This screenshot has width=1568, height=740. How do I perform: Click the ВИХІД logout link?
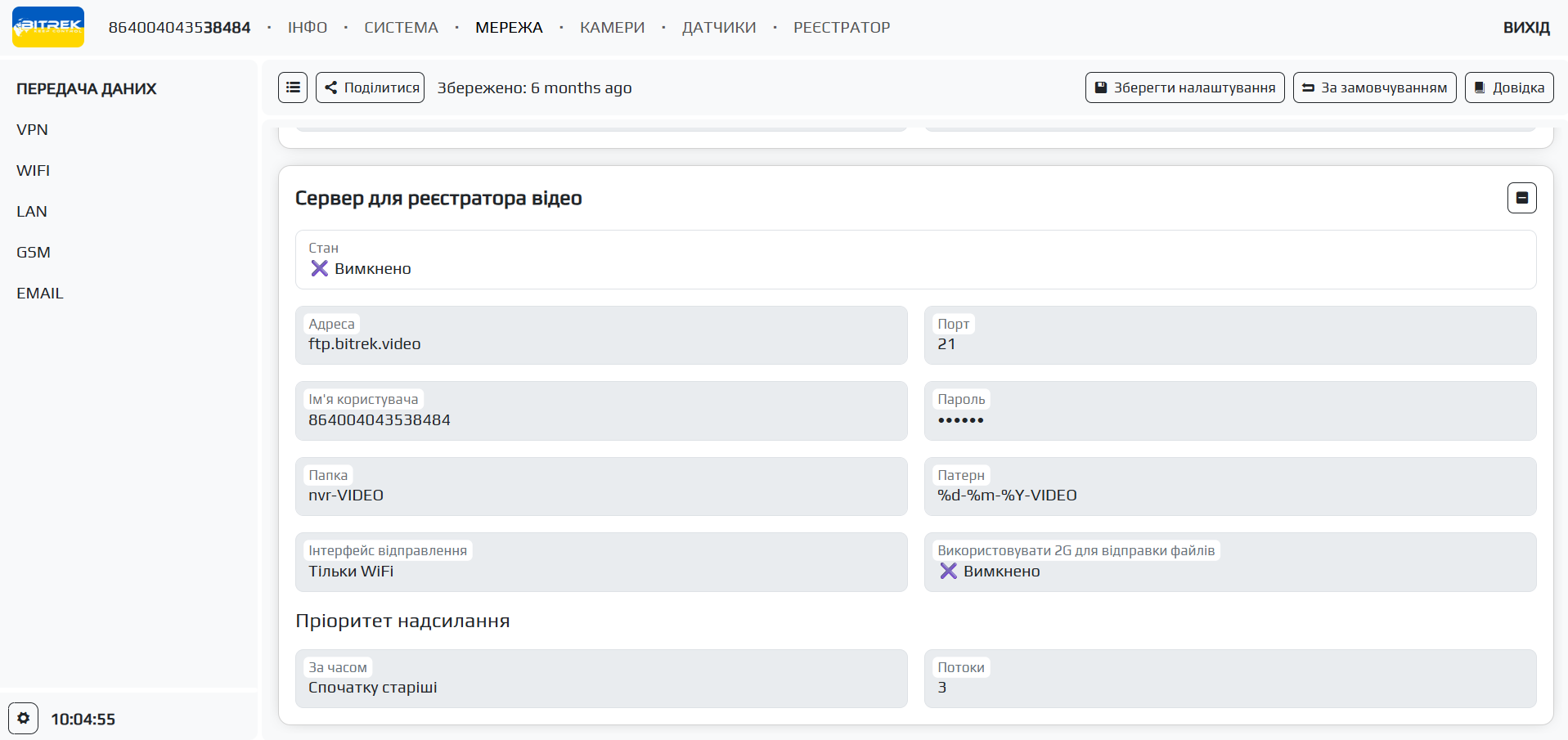point(1526,28)
